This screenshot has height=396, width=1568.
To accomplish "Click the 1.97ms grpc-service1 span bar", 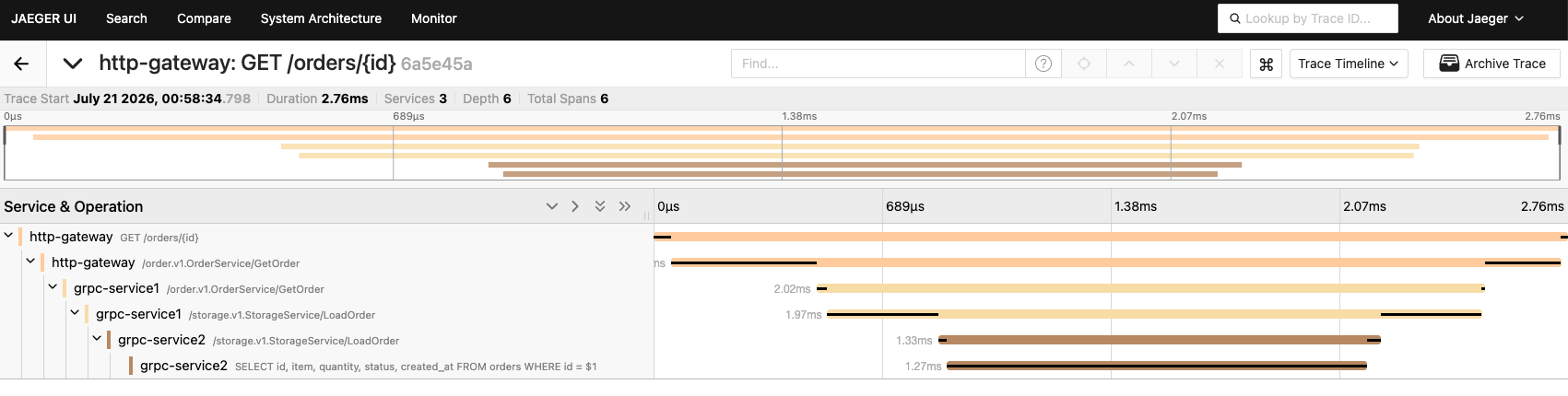I will coord(1153,314).
